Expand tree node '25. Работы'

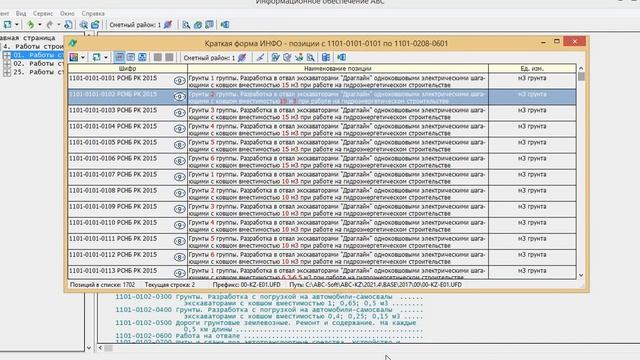click(x=7, y=72)
